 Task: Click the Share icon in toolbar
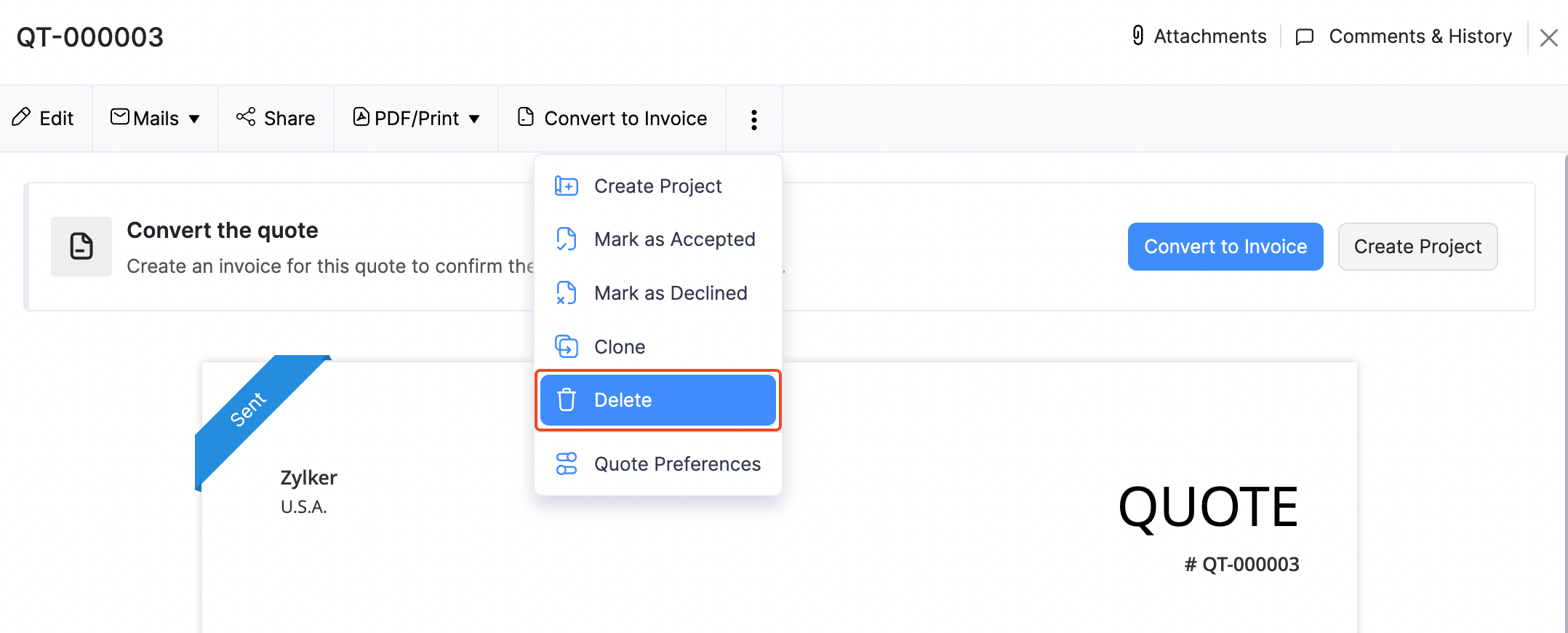pyautogui.click(x=246, y=117)
